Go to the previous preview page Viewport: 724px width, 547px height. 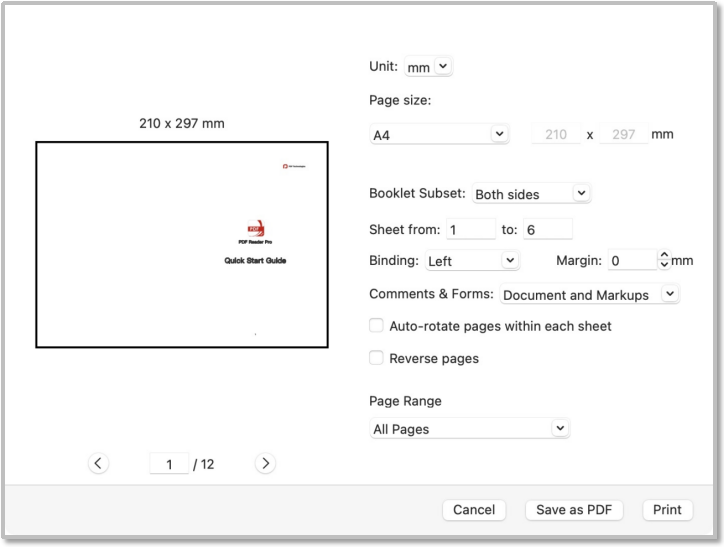pyautogui.click(x=98, y=463)
